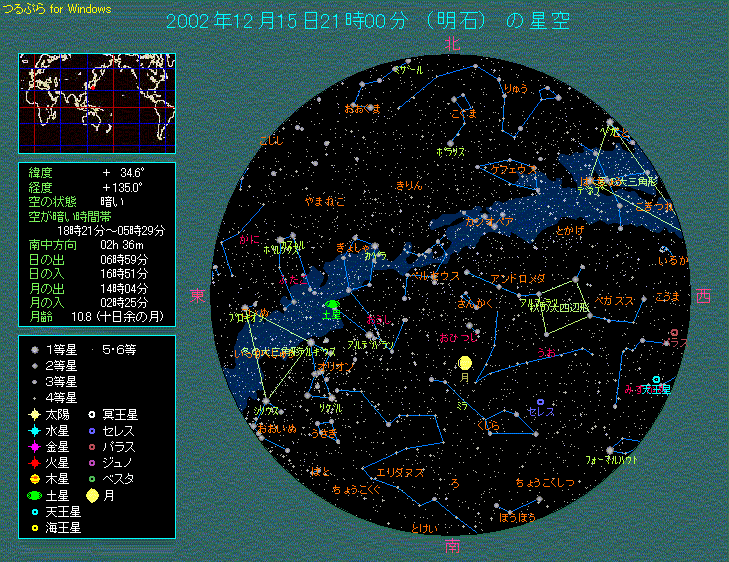Select the yellow Moon disc on the star chart
The height and width of the screenshot is (562, 729).
(465, 363)
